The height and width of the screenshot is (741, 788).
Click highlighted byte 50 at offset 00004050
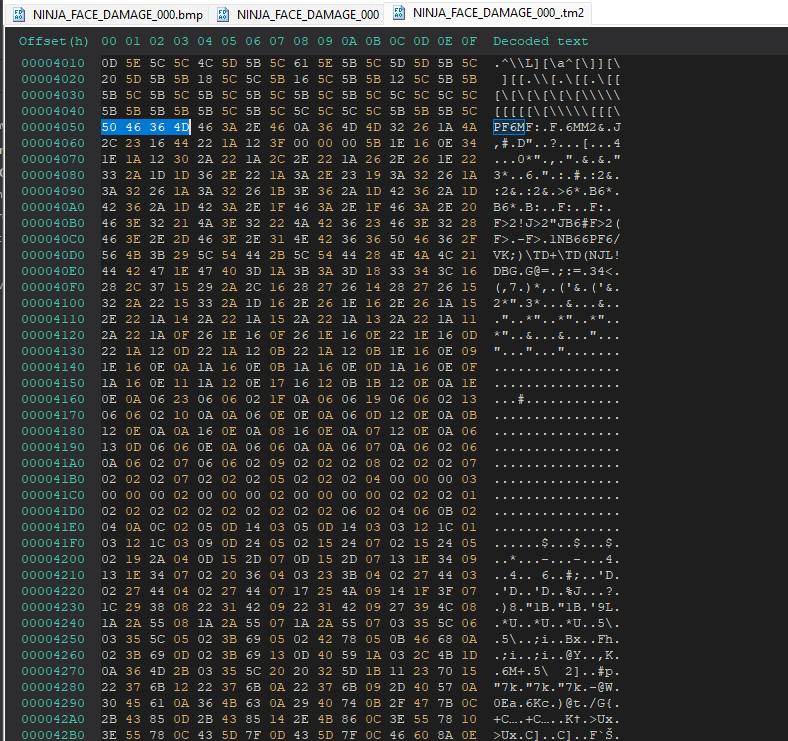(109, 127)
